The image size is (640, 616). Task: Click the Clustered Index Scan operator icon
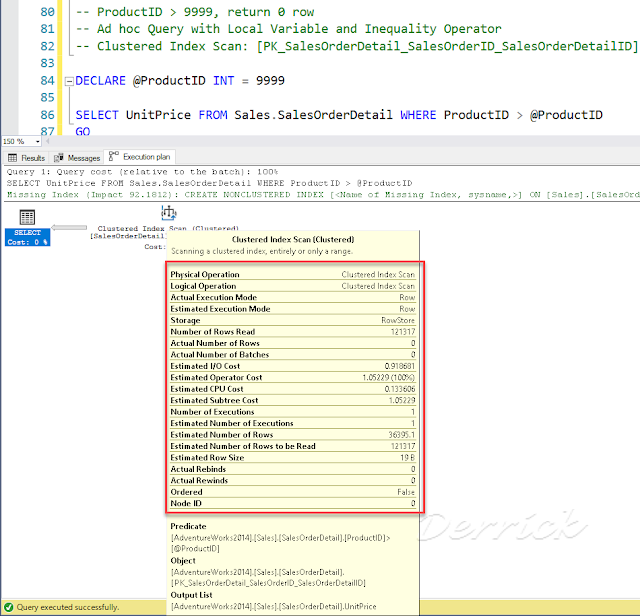click(x=169, y=213)
